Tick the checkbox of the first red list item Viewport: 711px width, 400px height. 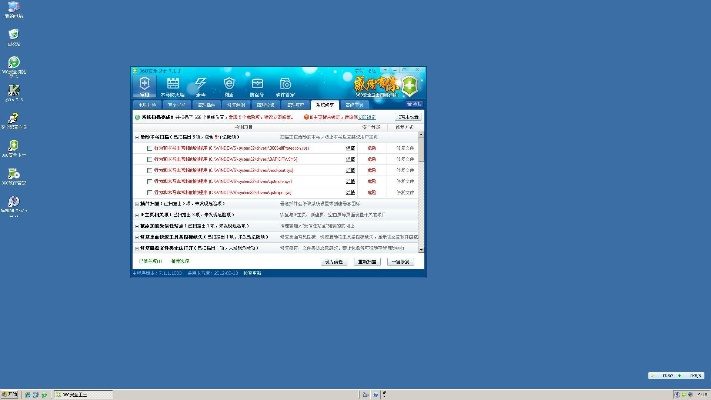click(x=150, y=148)
